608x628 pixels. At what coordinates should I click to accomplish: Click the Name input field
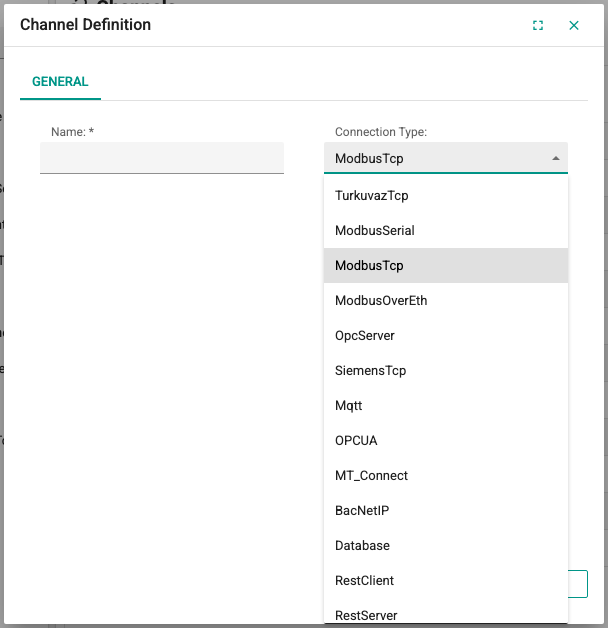162,158
